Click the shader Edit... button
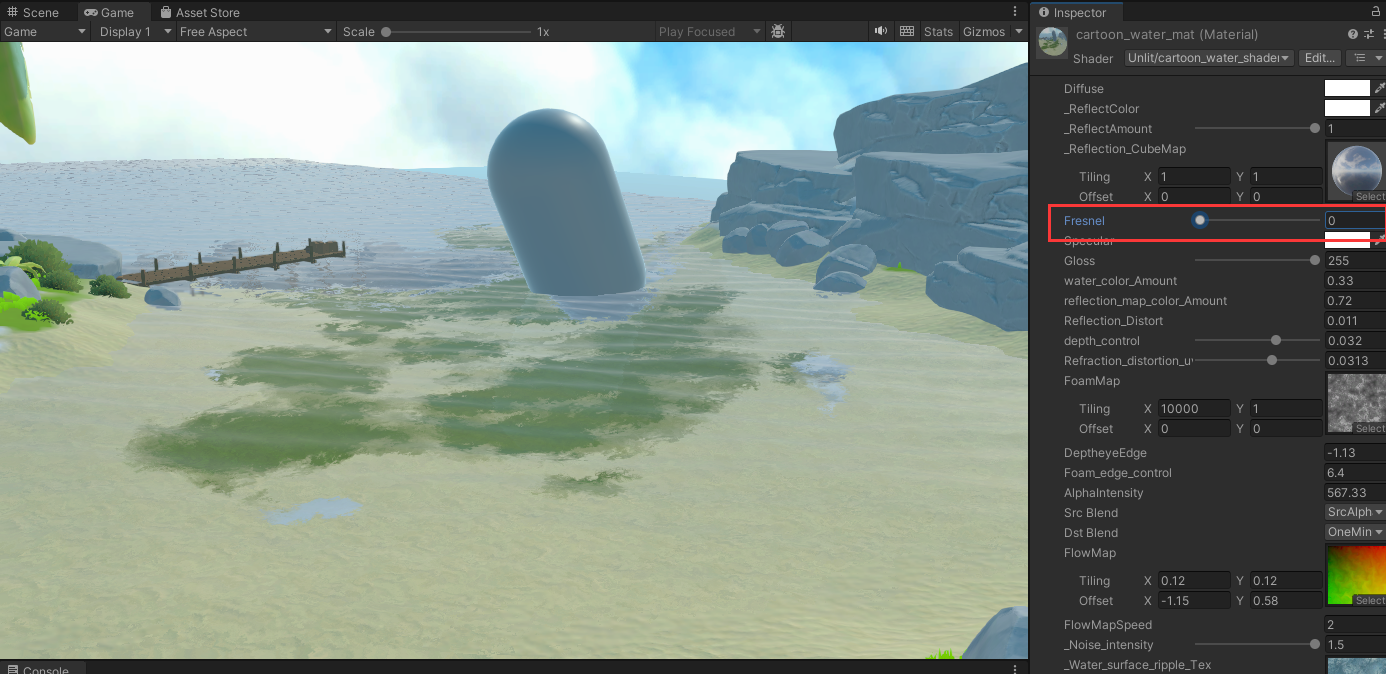Viewport: 1386px width, 674px height. pyautogui.click(x=1319, y=58)
